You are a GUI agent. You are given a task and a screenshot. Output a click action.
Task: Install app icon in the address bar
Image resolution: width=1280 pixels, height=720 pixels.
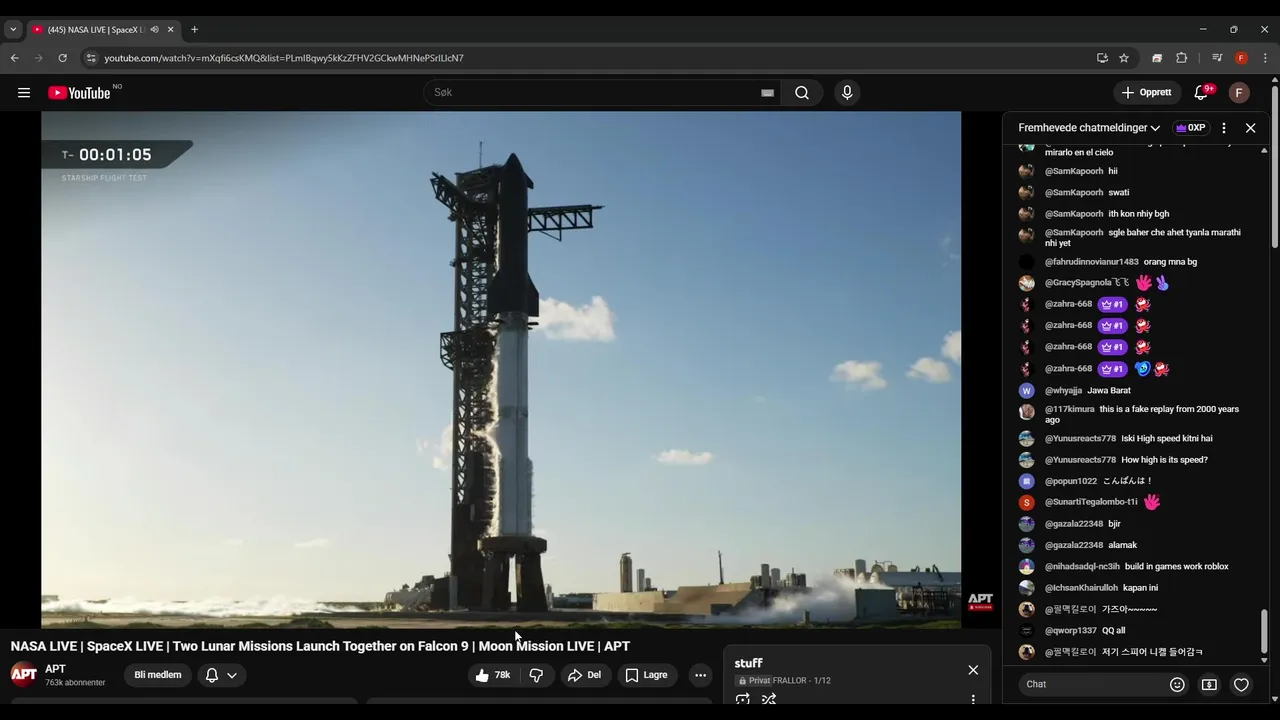point(1102,58)
